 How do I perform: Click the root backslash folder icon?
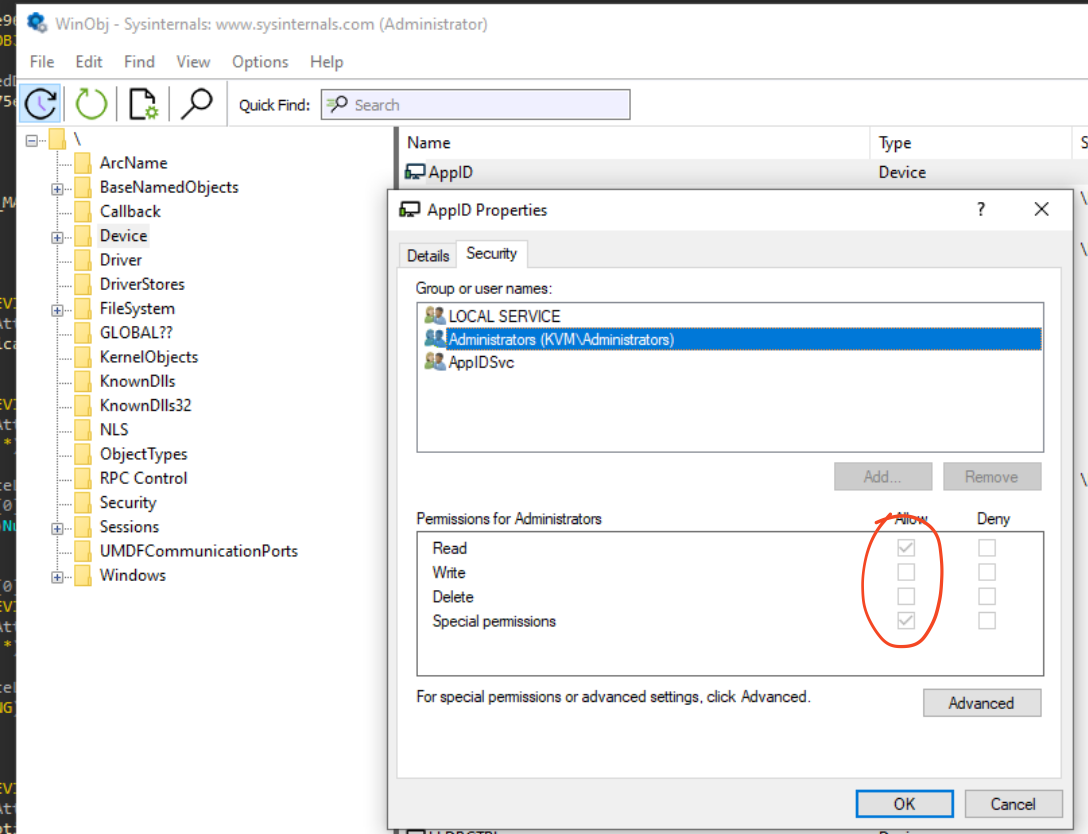pyautogui.click(x=57, y=139)
